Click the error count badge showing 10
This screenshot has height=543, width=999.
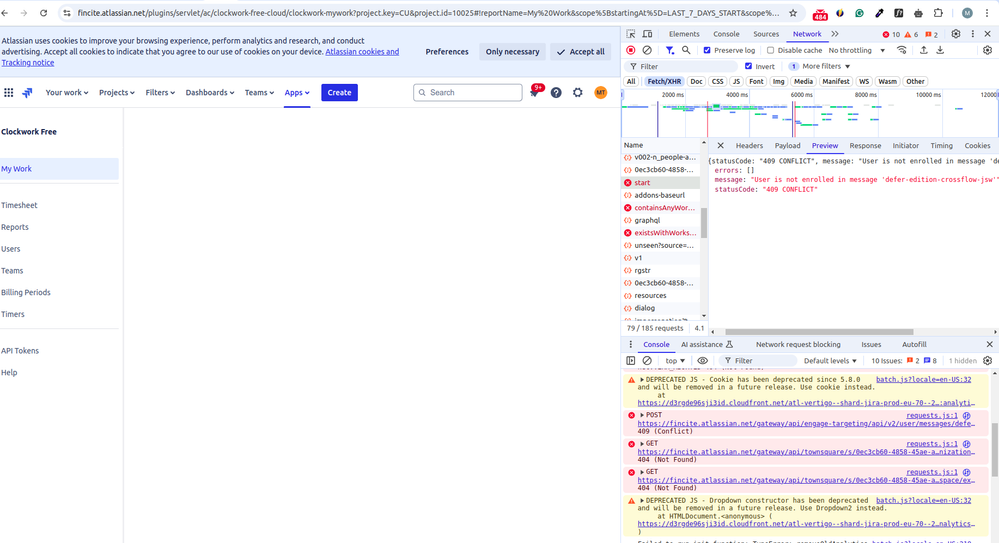(x=891, y=34)
